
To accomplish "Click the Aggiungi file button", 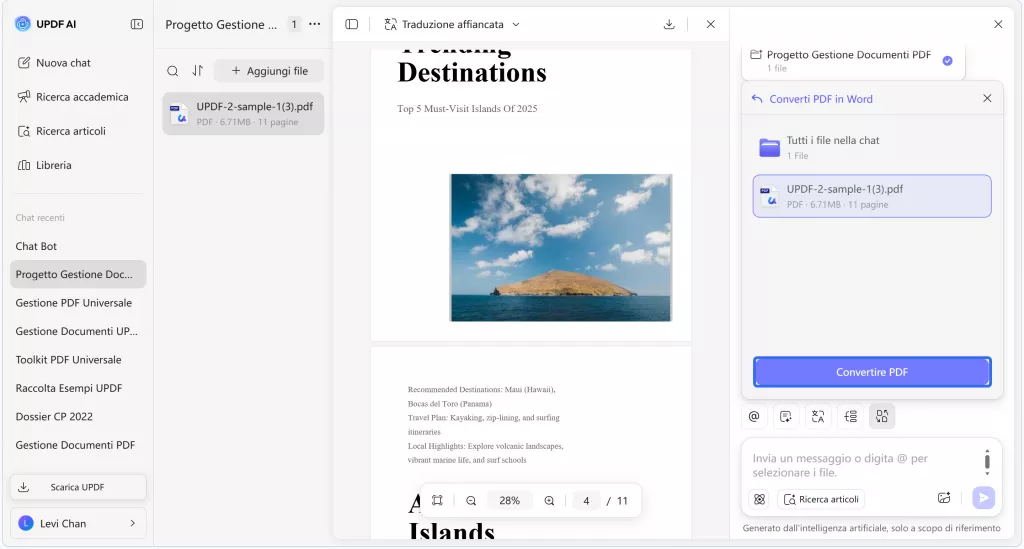I will tap(269, 71).
